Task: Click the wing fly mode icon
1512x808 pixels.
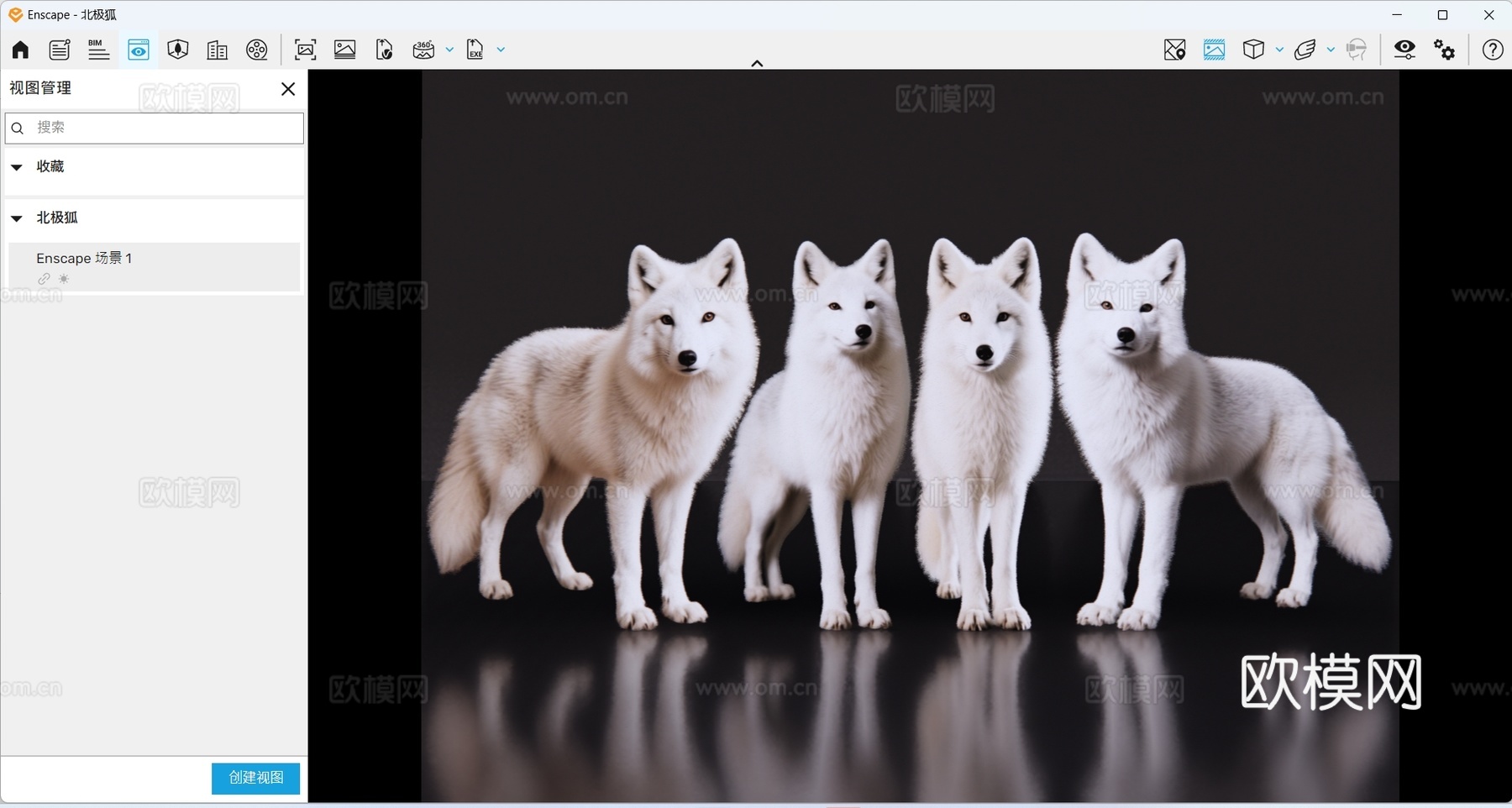Action: (x=1305, y=50)
